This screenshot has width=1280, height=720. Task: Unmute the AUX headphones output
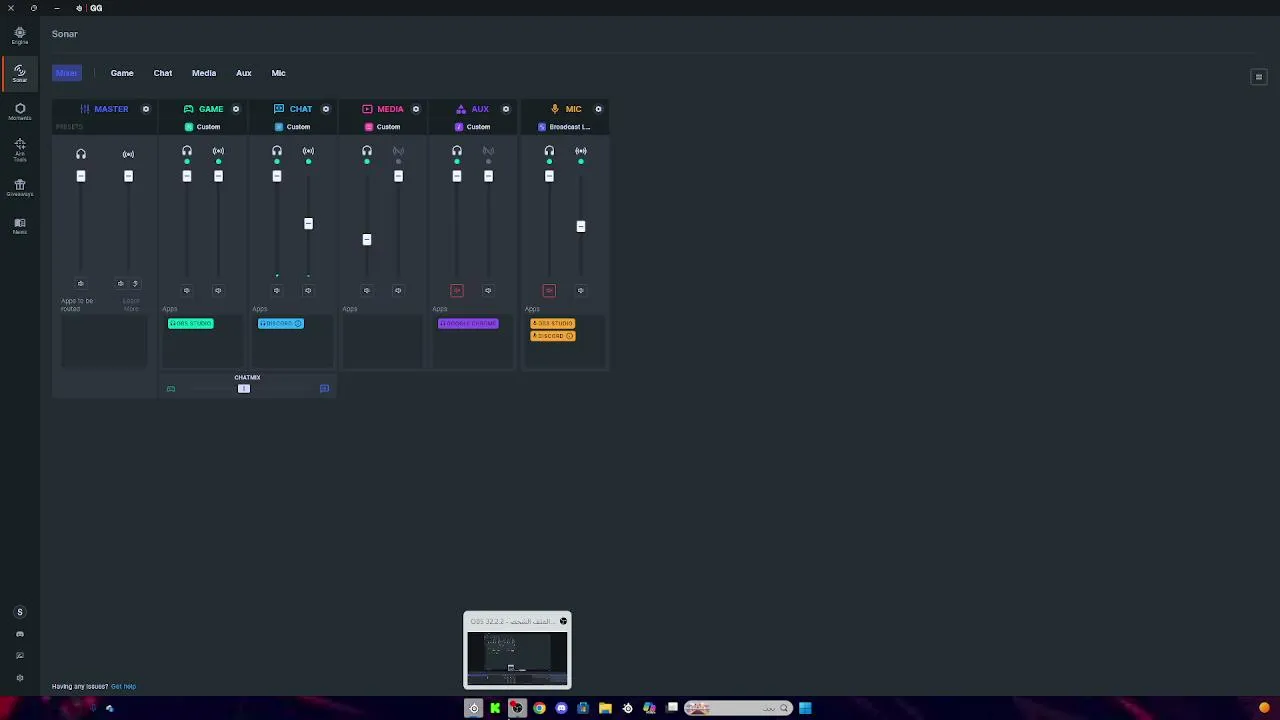pos(457,291)
